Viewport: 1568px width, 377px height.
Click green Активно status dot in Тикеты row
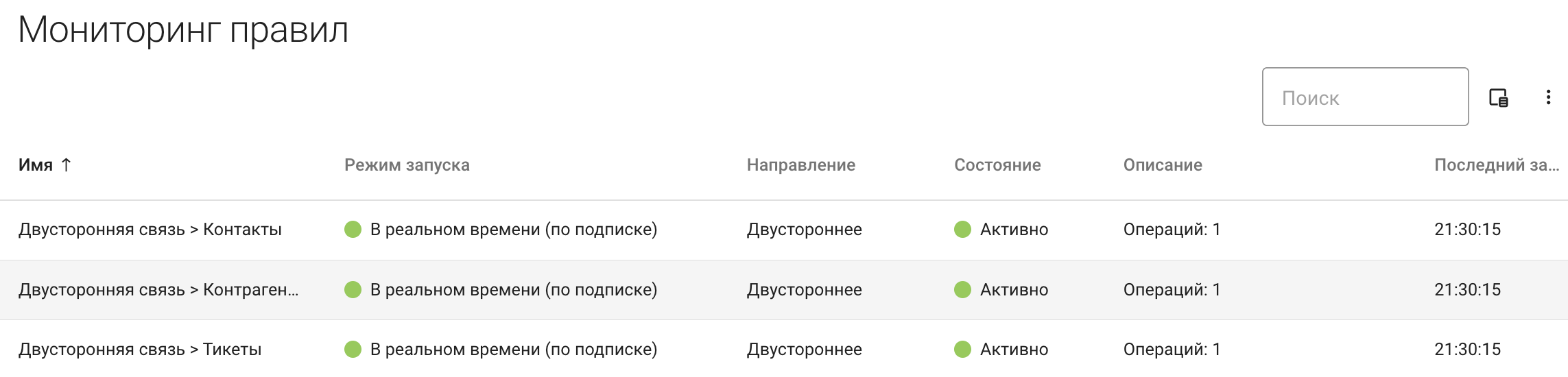pyautogui.click(x=962, y=350)
